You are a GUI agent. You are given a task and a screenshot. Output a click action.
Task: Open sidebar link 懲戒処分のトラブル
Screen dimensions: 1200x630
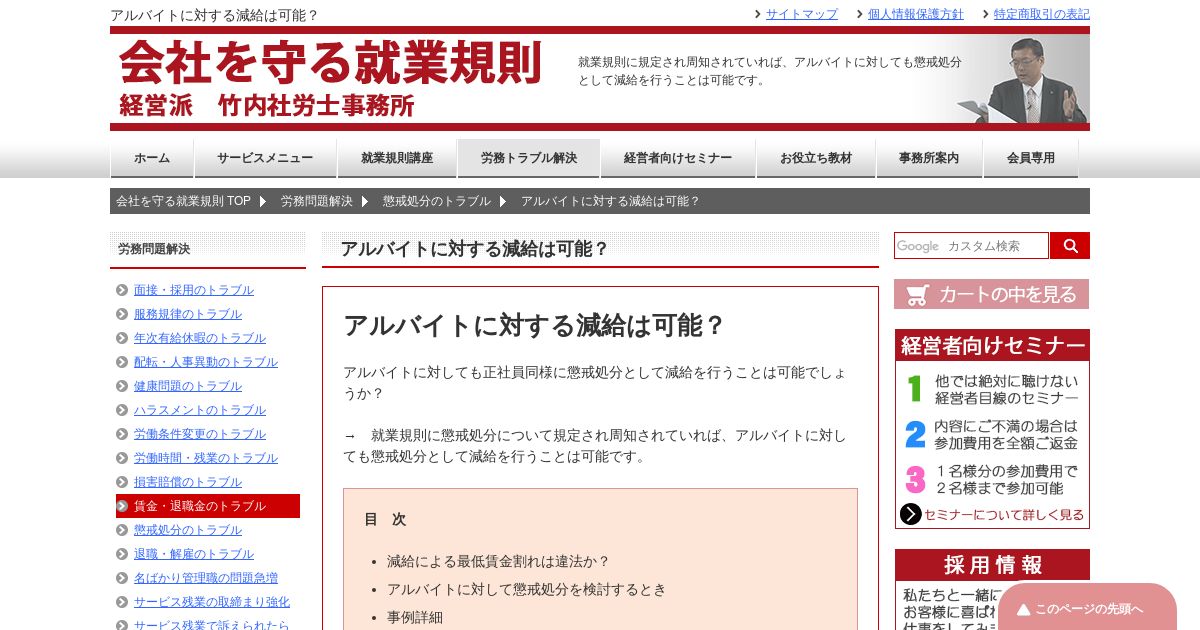188,530
